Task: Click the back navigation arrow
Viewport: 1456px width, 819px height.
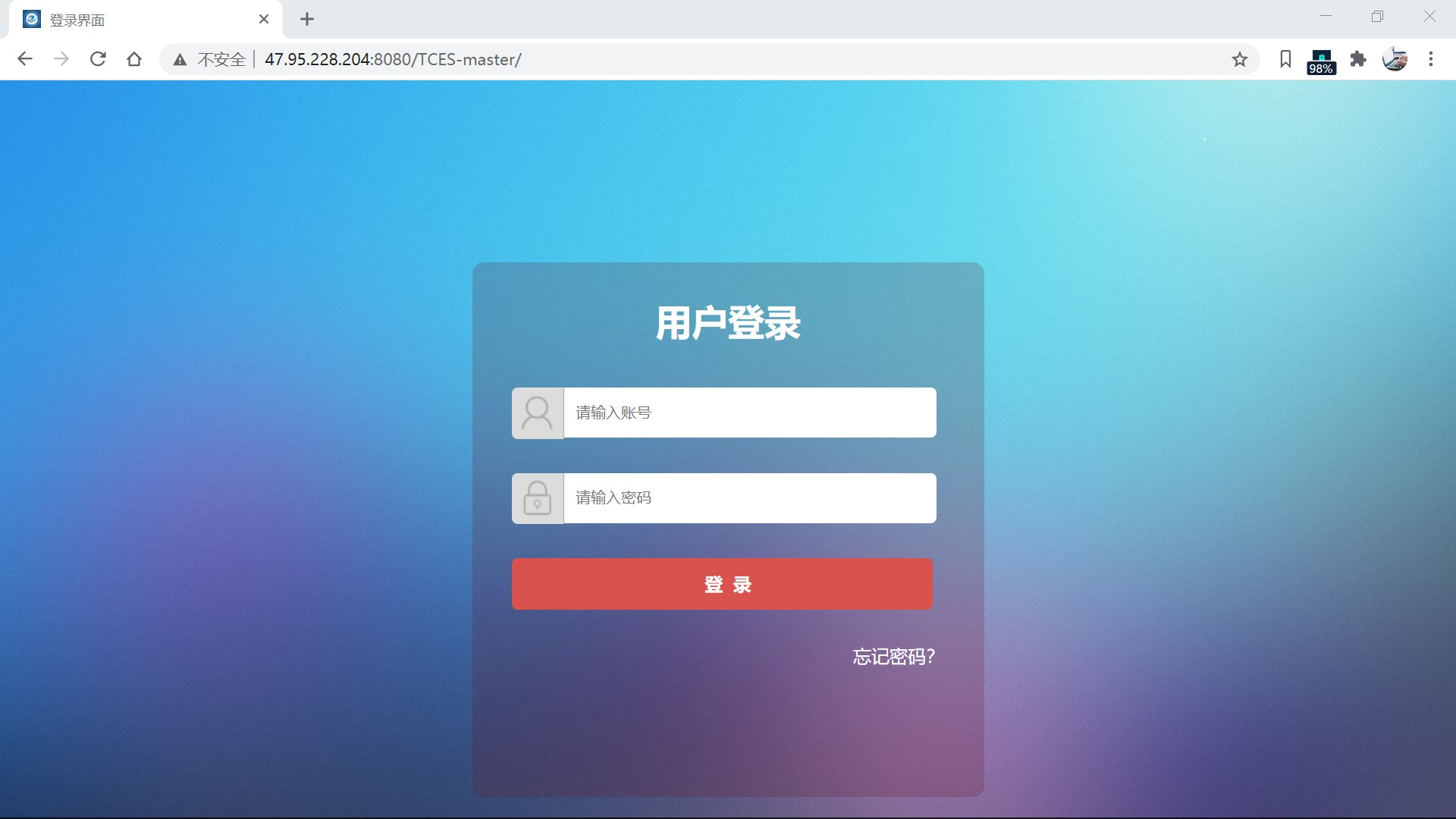Action: [x=25, y=59]
